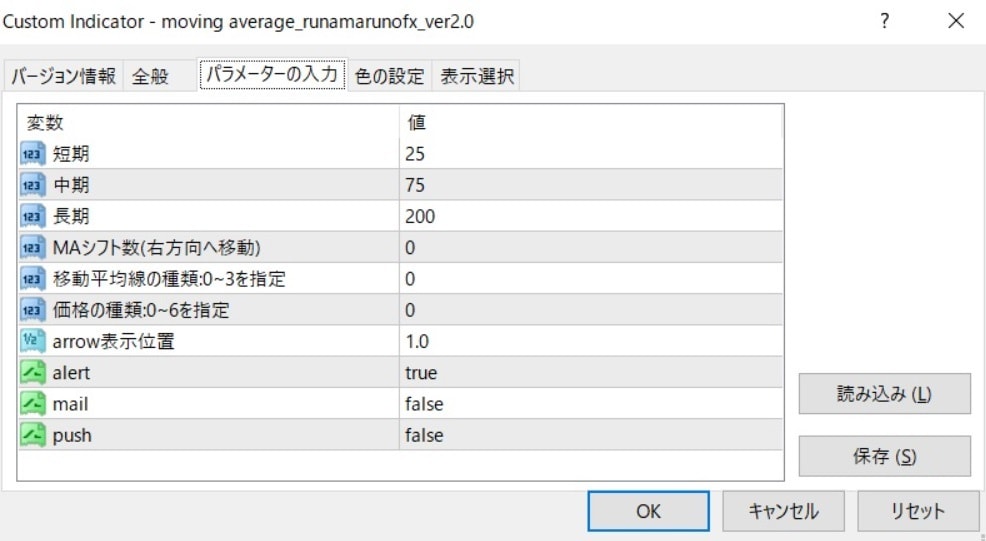Select the パラメーターの入力 tab
This screenshot has width=986, height=541.
pyautogui.click(x=272, y=74)
